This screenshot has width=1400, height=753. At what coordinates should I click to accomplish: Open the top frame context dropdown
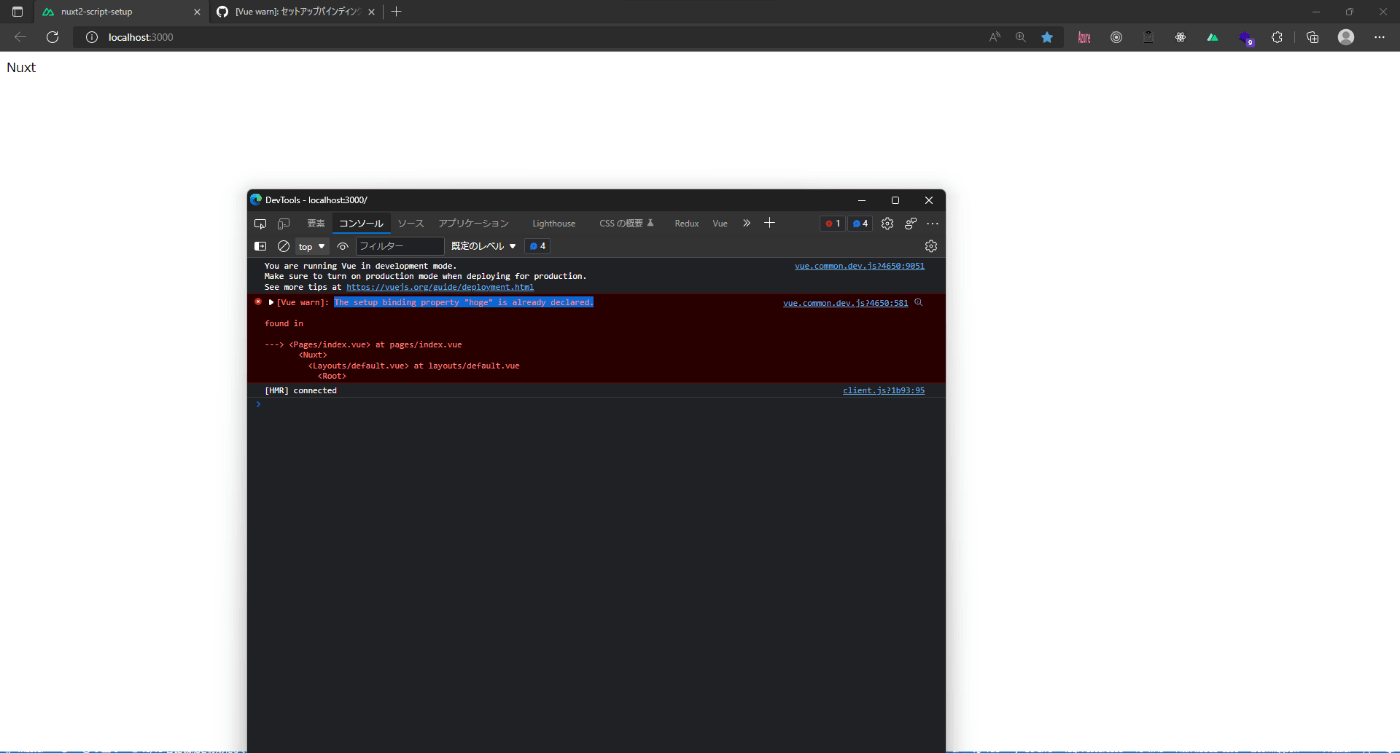click(310, 246)
